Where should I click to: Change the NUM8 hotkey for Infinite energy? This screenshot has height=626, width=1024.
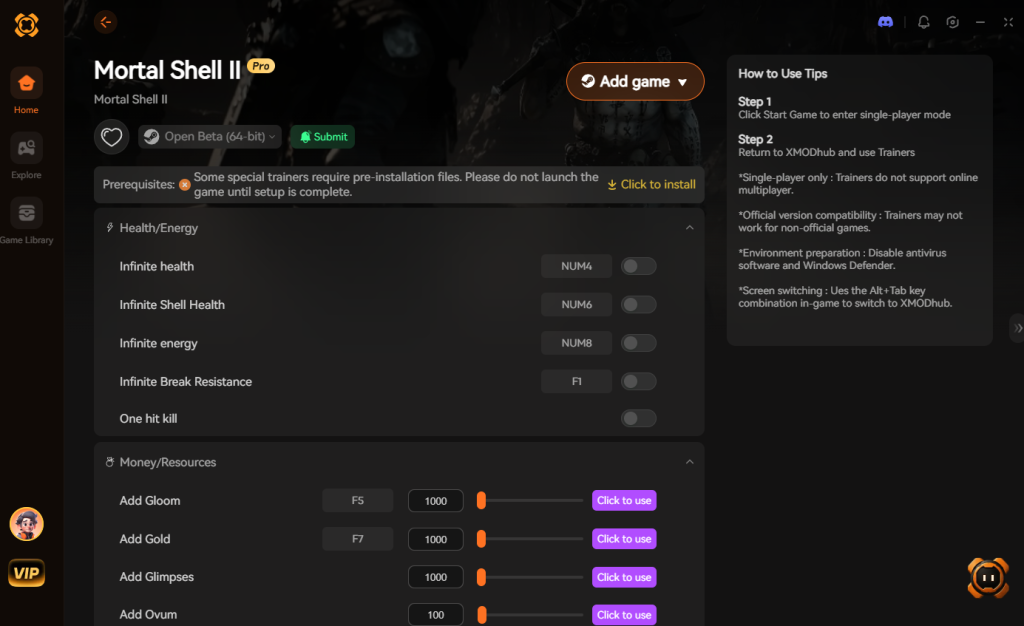coord(576,343)
